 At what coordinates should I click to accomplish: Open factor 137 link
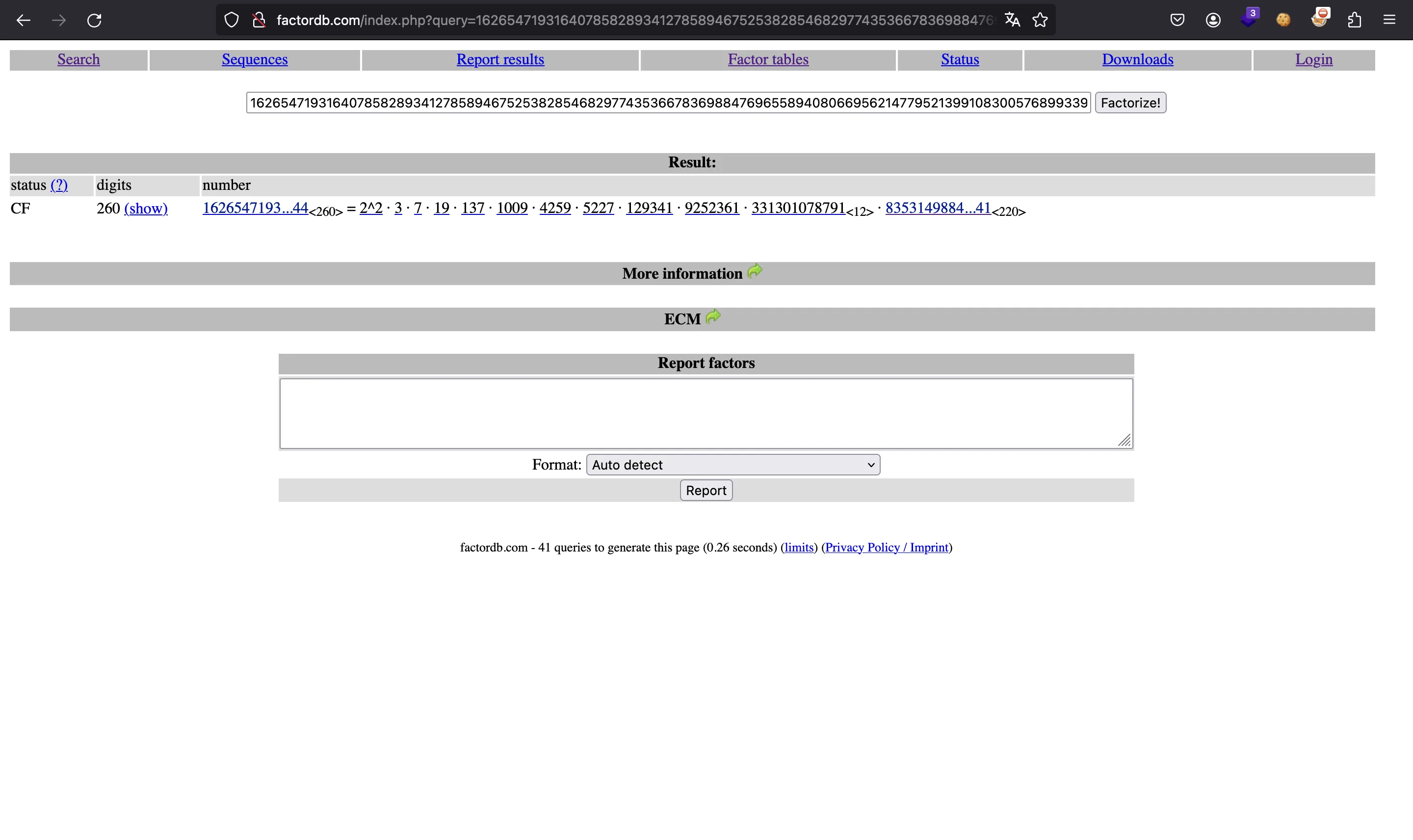[x=473, y=208]
